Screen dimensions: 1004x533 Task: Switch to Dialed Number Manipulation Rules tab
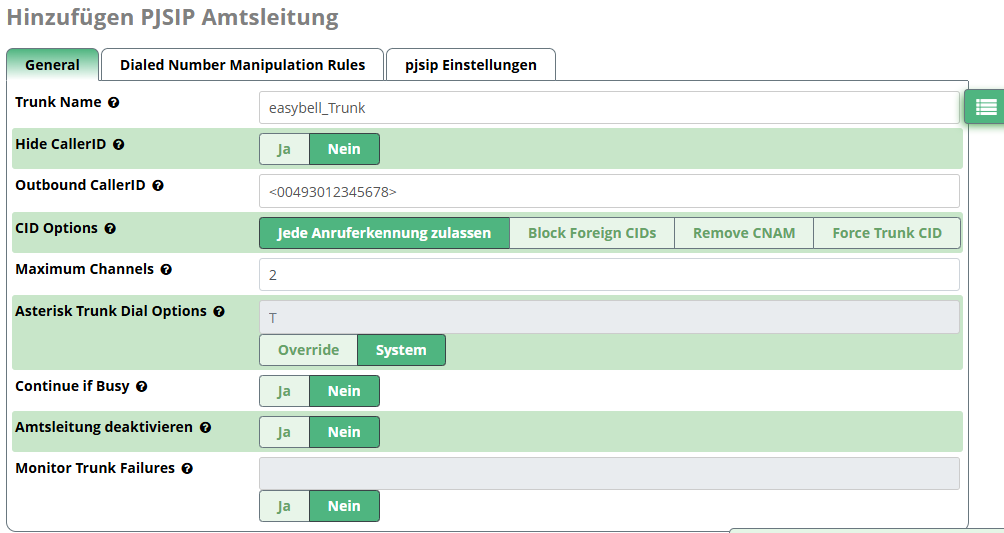tap(242, 65)
